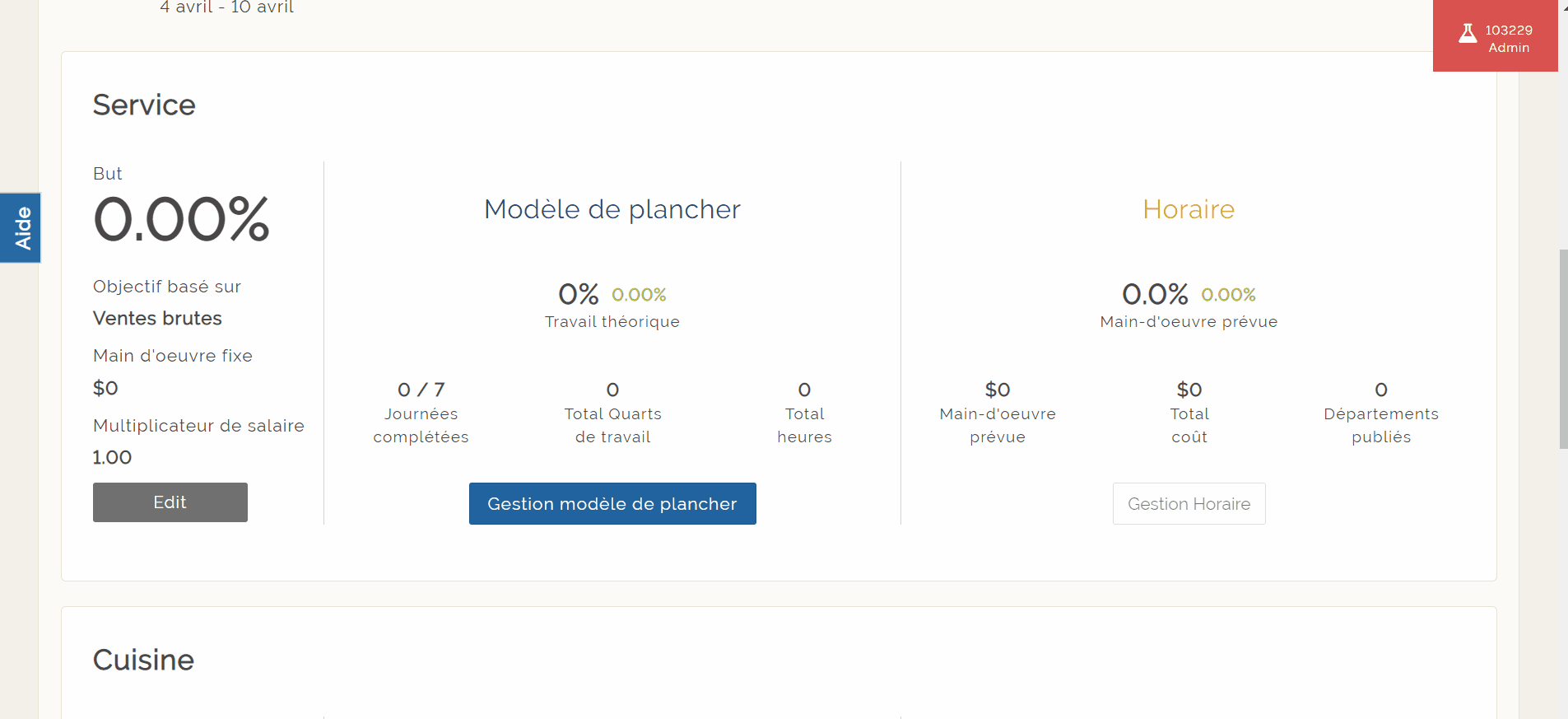The width and height of the screenshot is (1568, 719).
Task: Click the Cuisine section title
Action: [143, 660]
